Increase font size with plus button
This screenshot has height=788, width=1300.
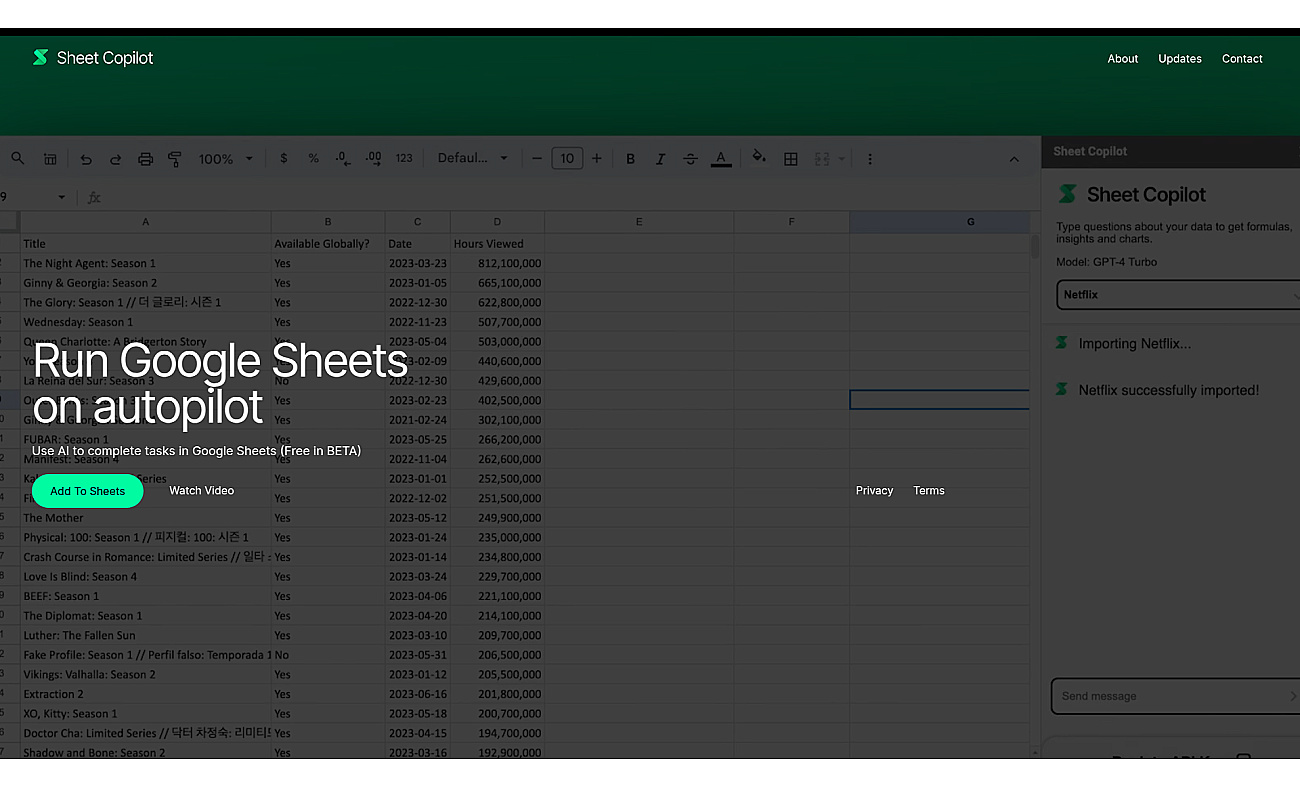point(597,158)
